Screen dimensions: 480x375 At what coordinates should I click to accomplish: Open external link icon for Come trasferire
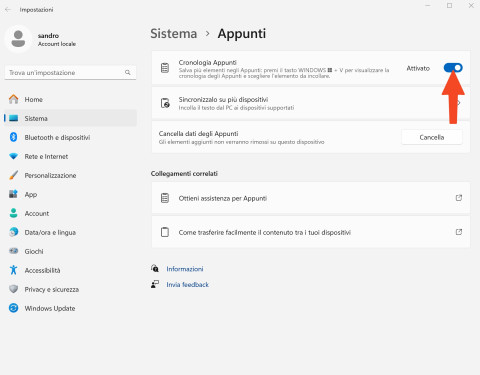[x=459, y=232]
